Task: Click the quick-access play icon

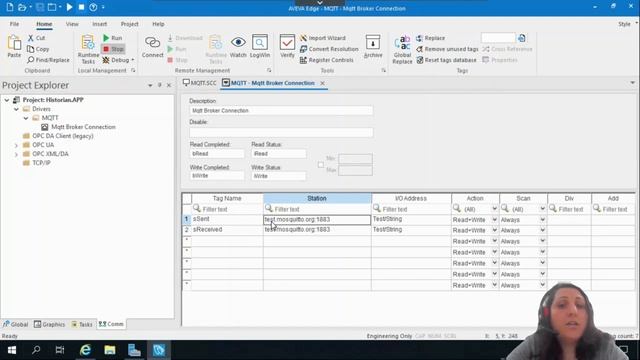Action: 69,7
